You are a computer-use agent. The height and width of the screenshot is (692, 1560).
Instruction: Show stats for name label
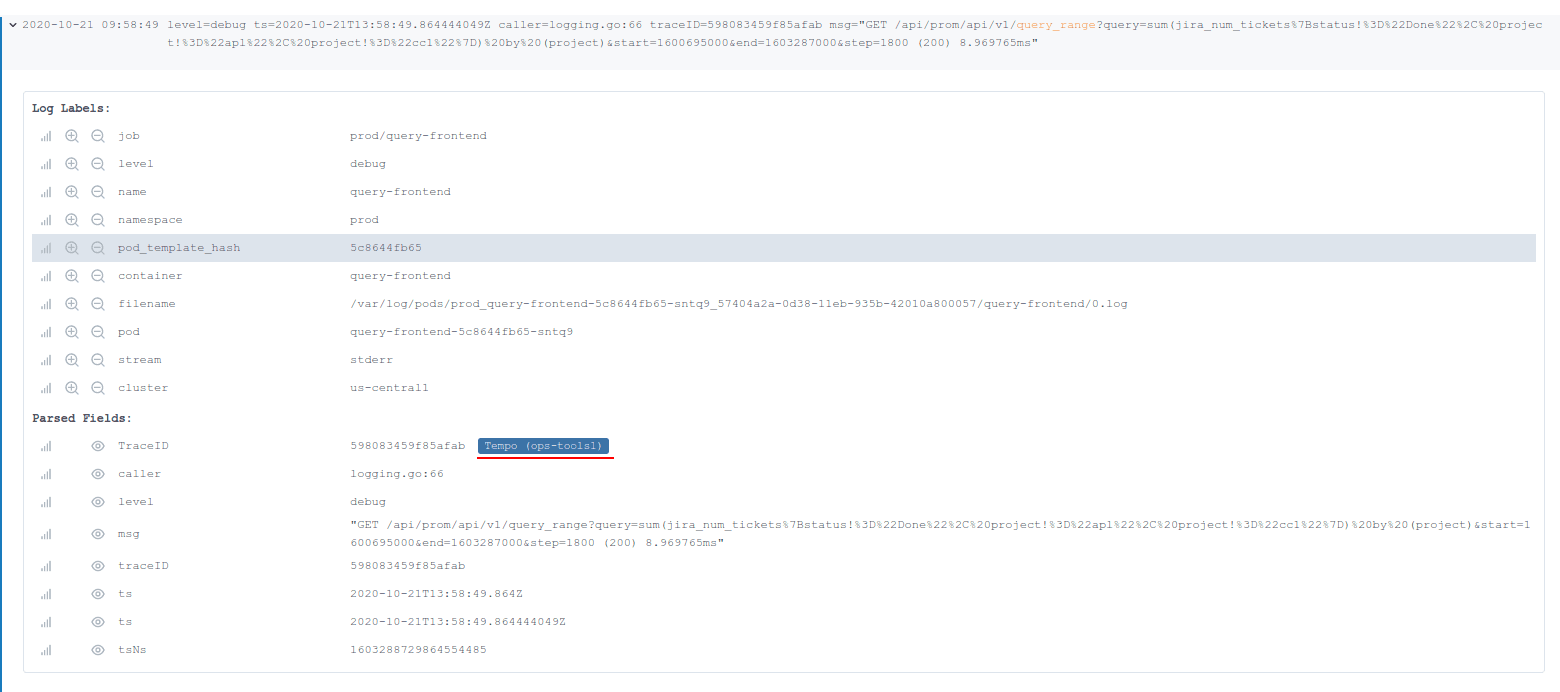46,192
